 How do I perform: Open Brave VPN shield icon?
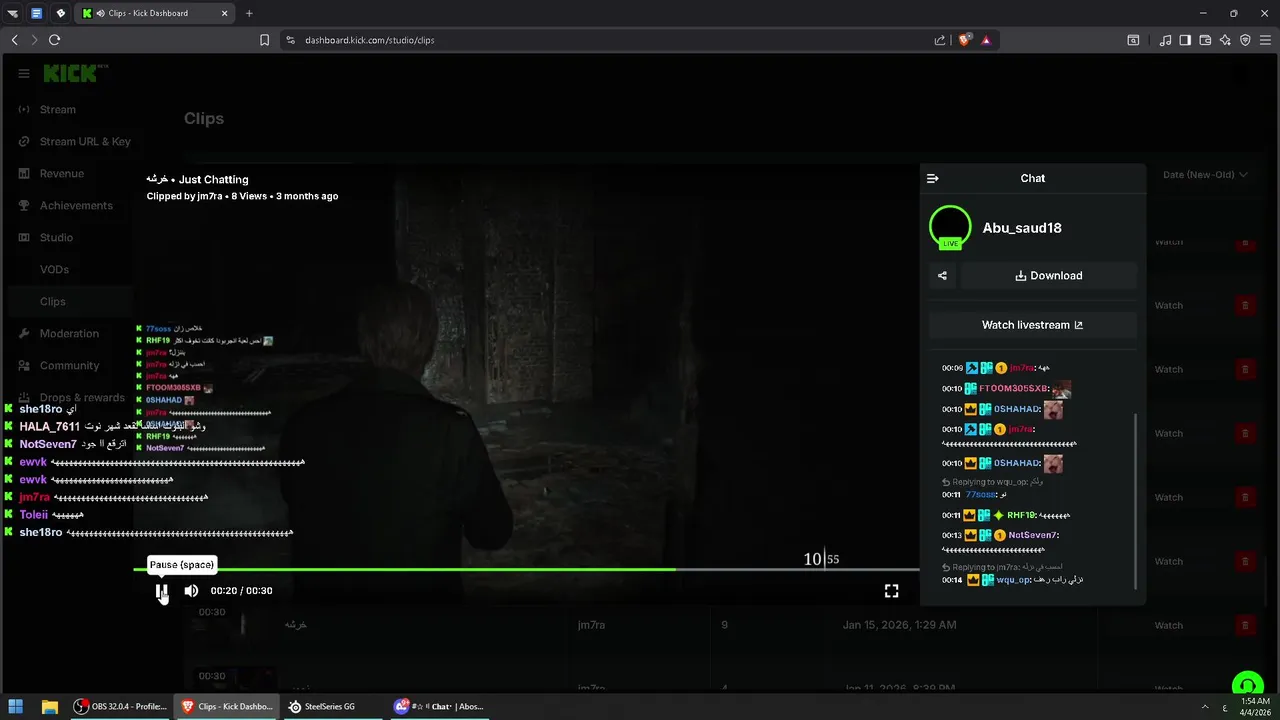pyautogui.click(x=1245, y=40)
